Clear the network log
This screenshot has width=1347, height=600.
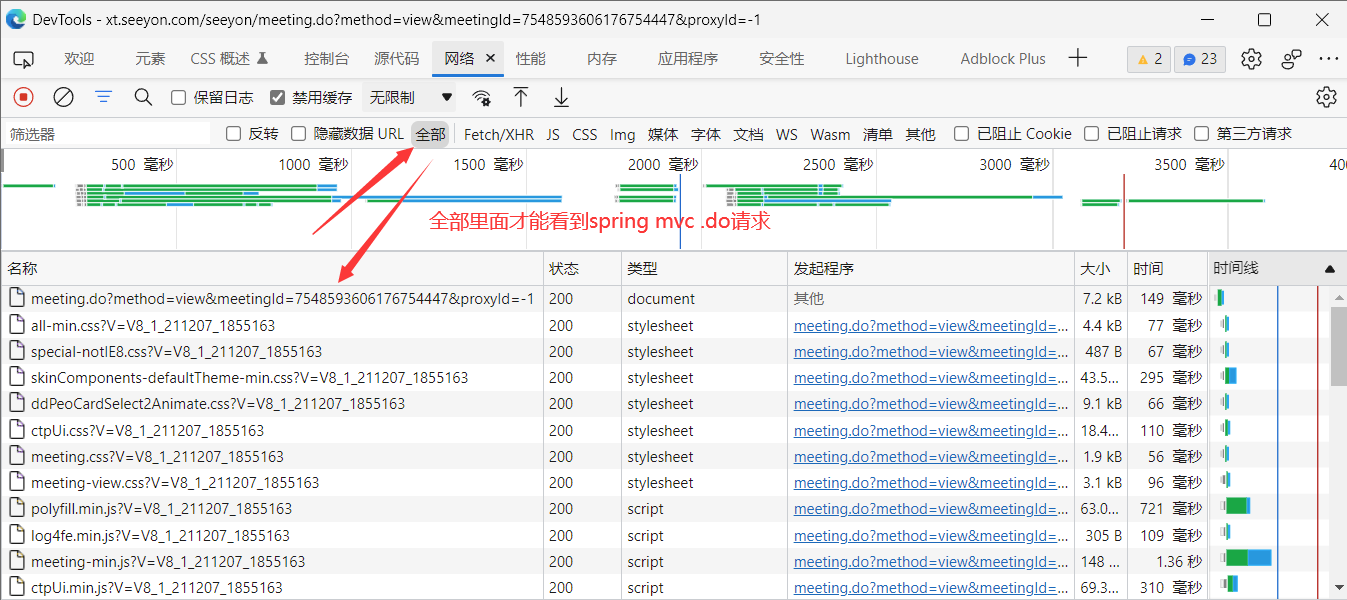(63, 97)
